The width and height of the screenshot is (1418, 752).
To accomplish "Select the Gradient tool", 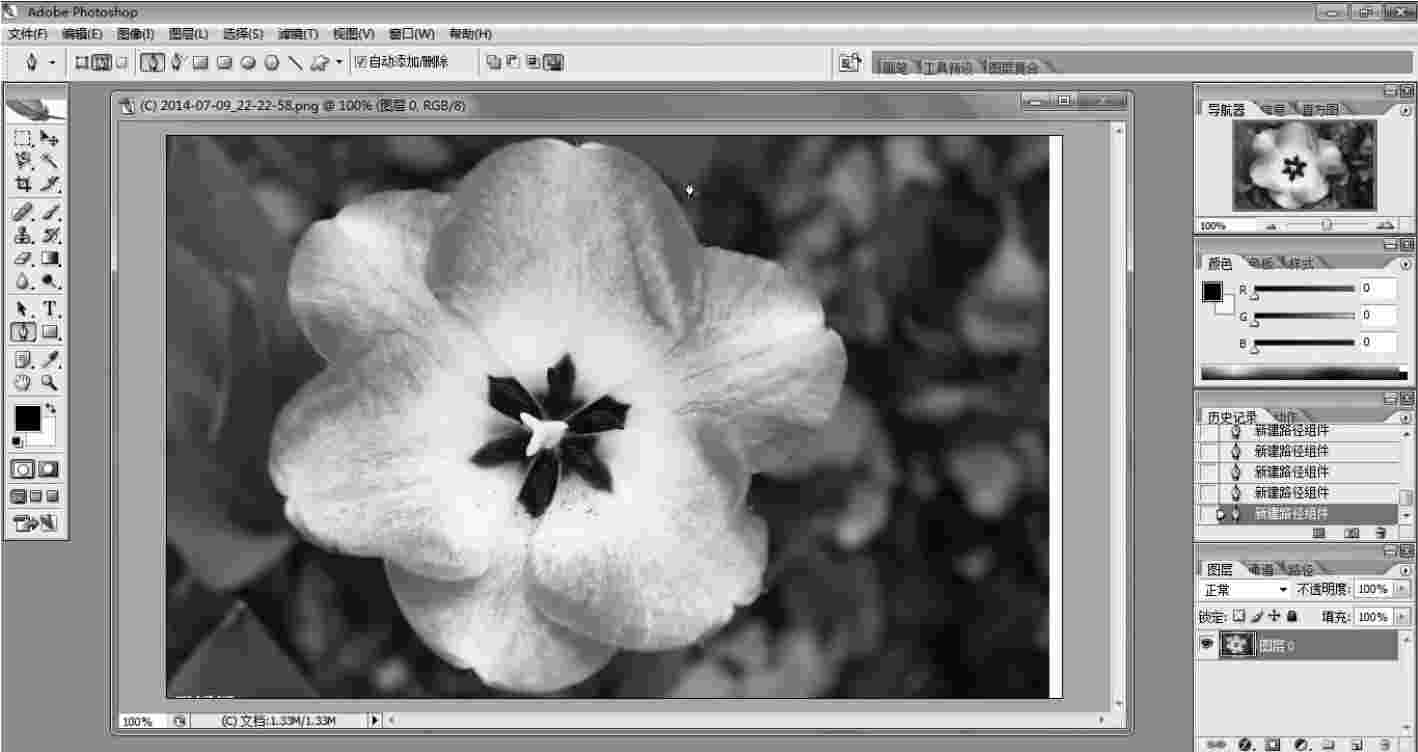I will (x=50, y=259).
